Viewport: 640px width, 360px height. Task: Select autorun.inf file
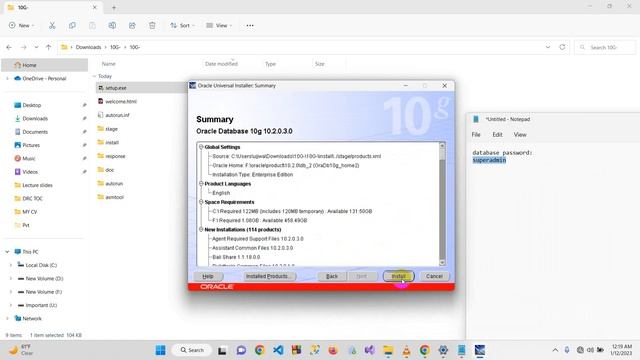pyautogui.click(x=117, y=115)
